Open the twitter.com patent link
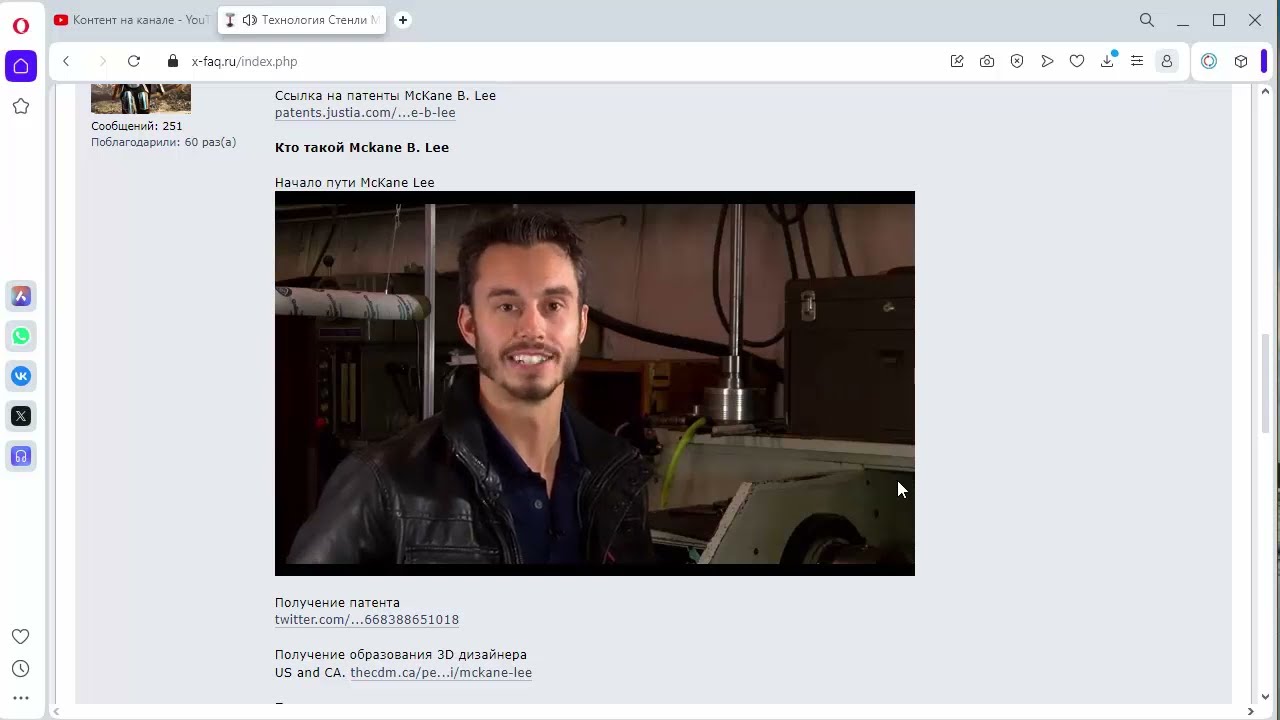 [367, 620]
